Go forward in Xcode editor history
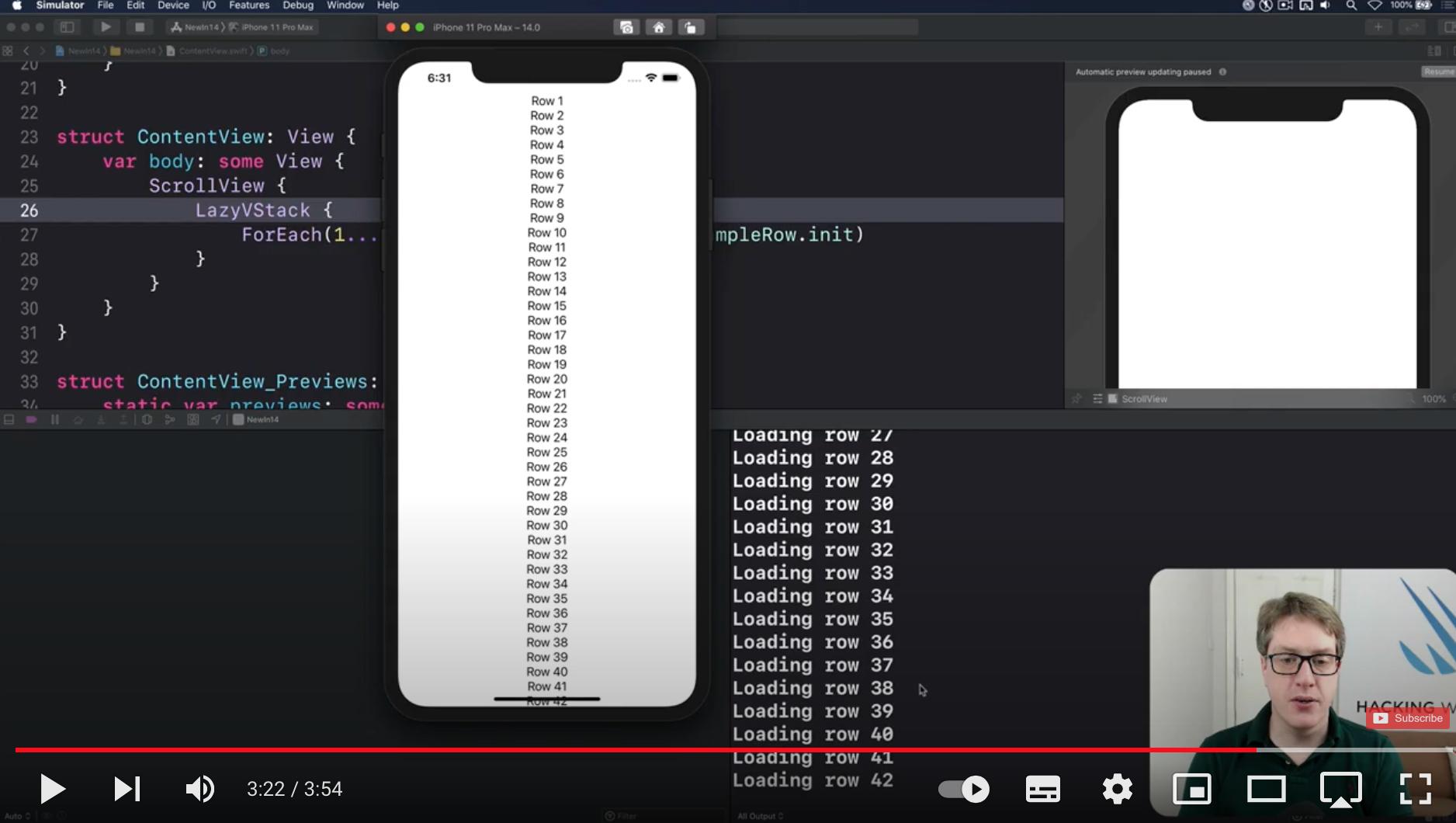Image resolution: width=1456 pixels, height=823 pixels. click(42, 51)
